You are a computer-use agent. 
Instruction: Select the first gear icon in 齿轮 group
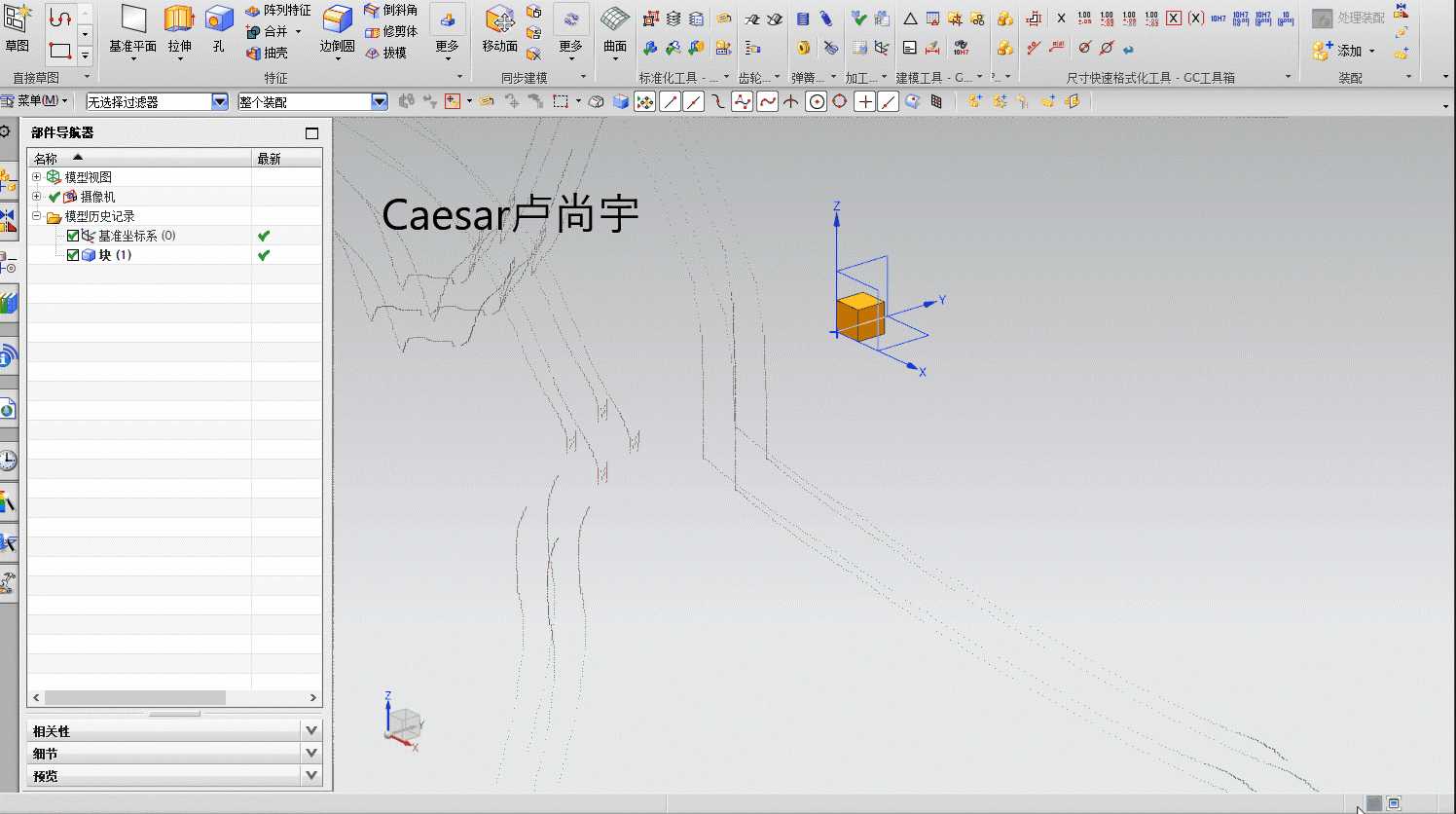752,18
